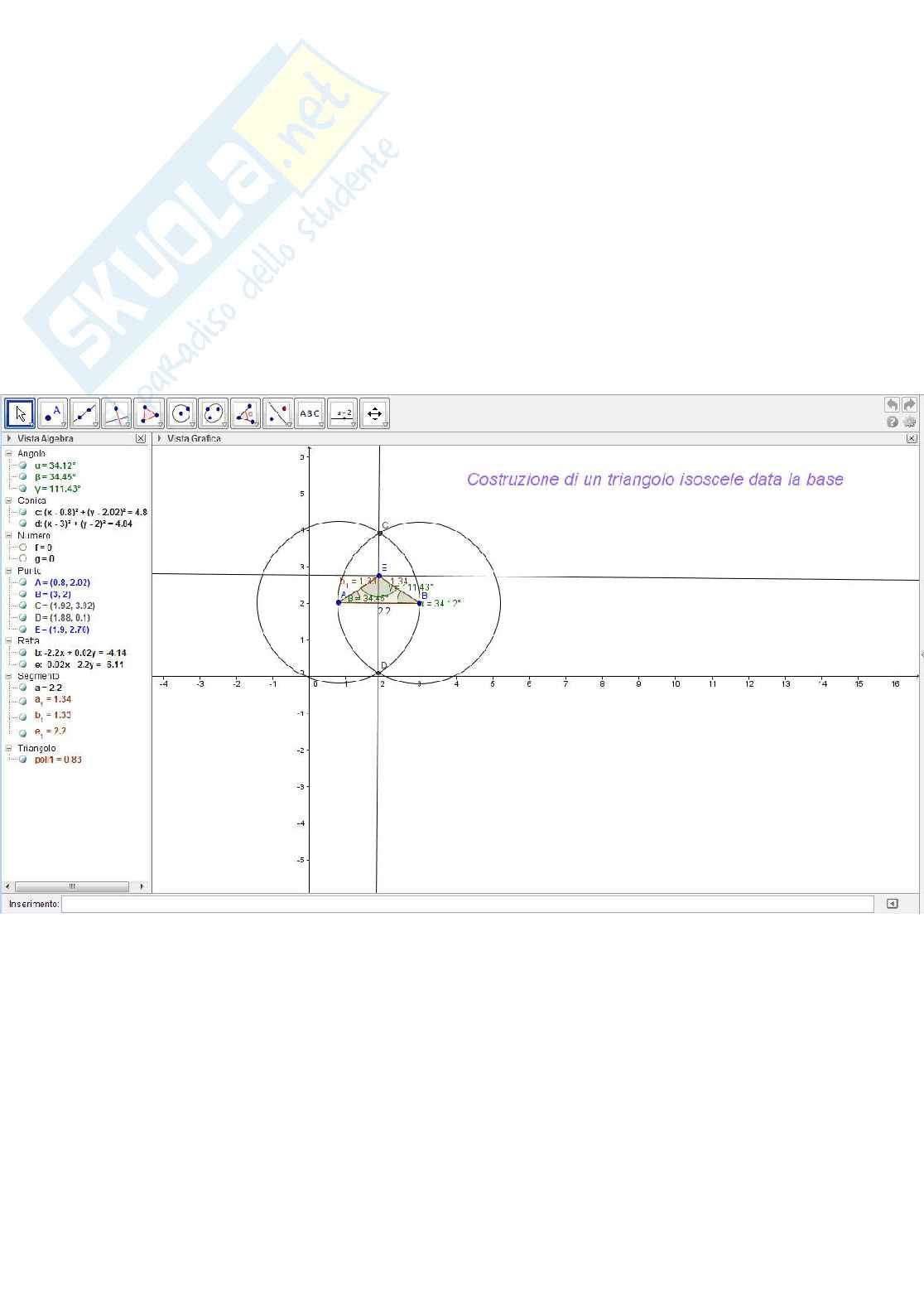The image size is (924, 1308).
Task: Select the ABC Insert Text tool
Action: 310,413
